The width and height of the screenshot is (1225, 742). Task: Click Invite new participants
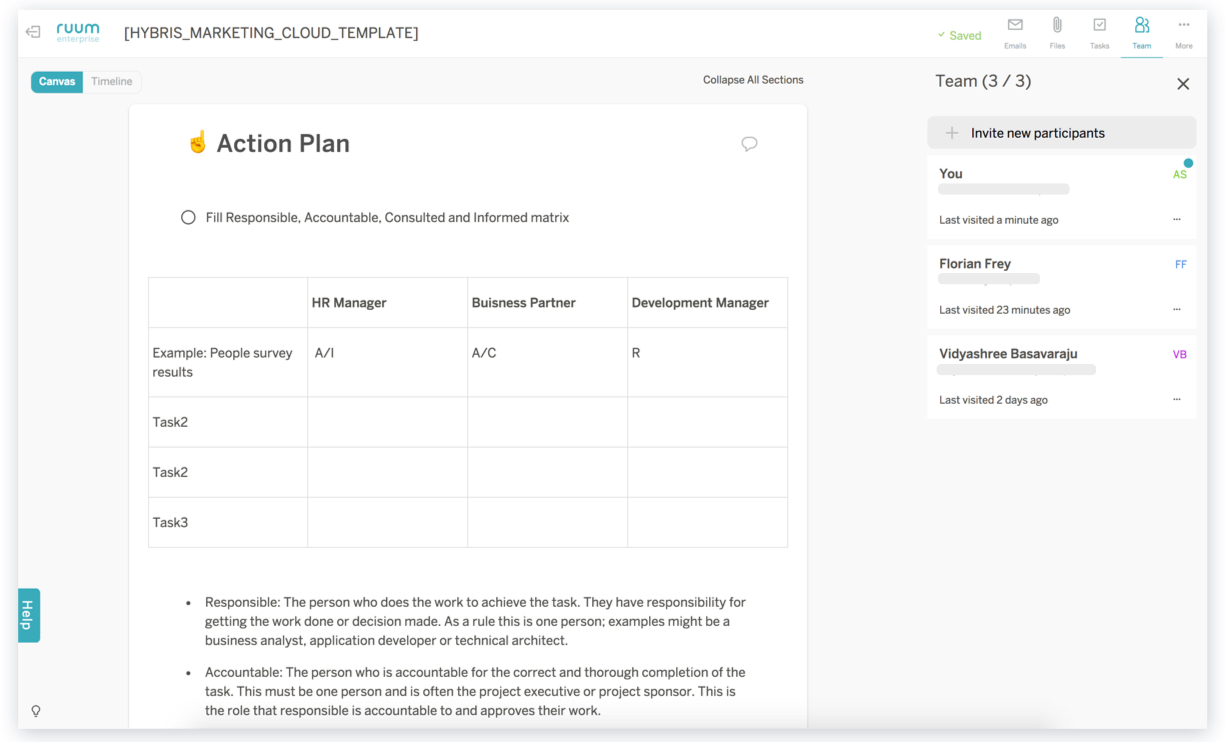1061,133
